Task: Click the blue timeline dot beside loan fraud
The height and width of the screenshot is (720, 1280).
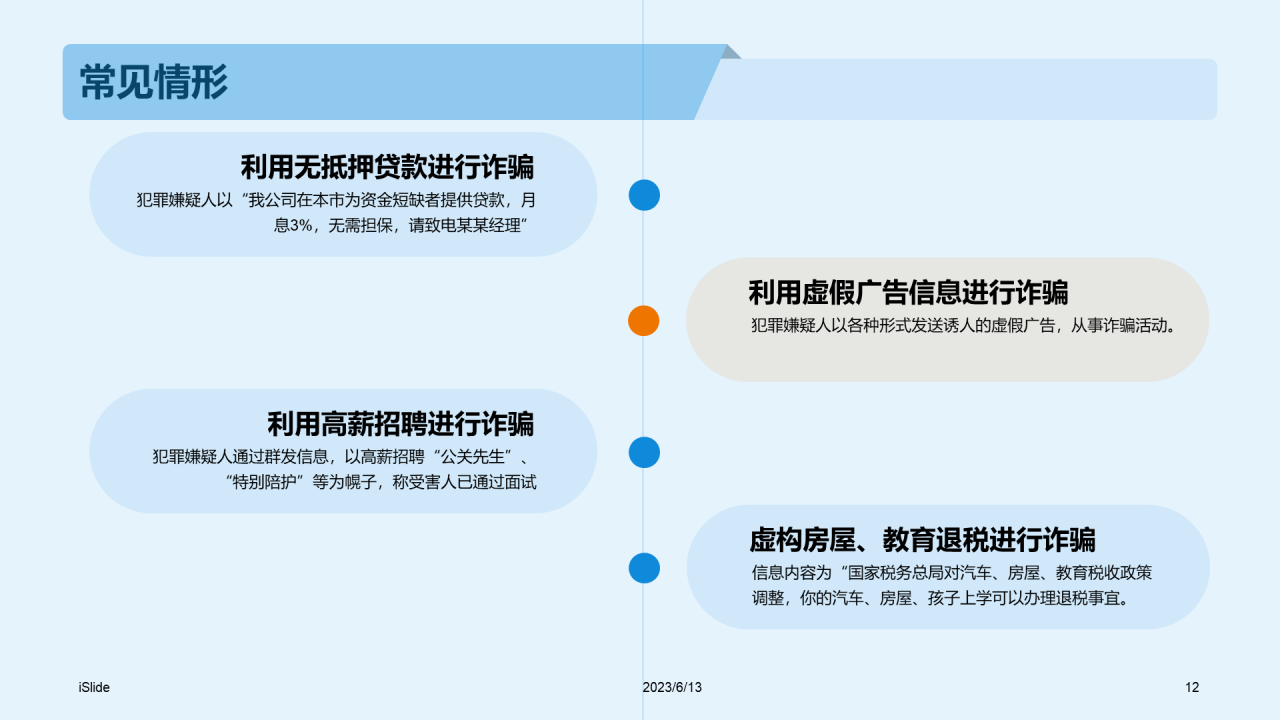Action: tap(644, 195)
